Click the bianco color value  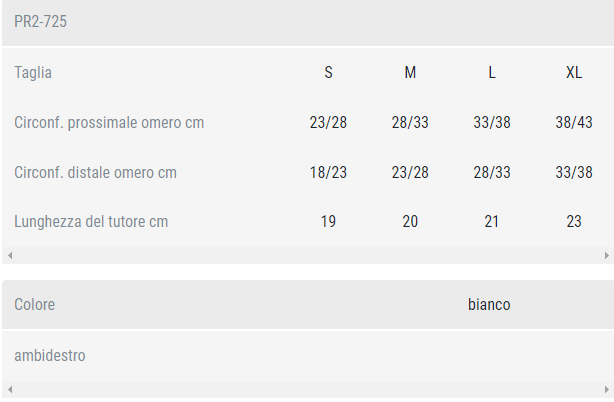coord(489,304)
